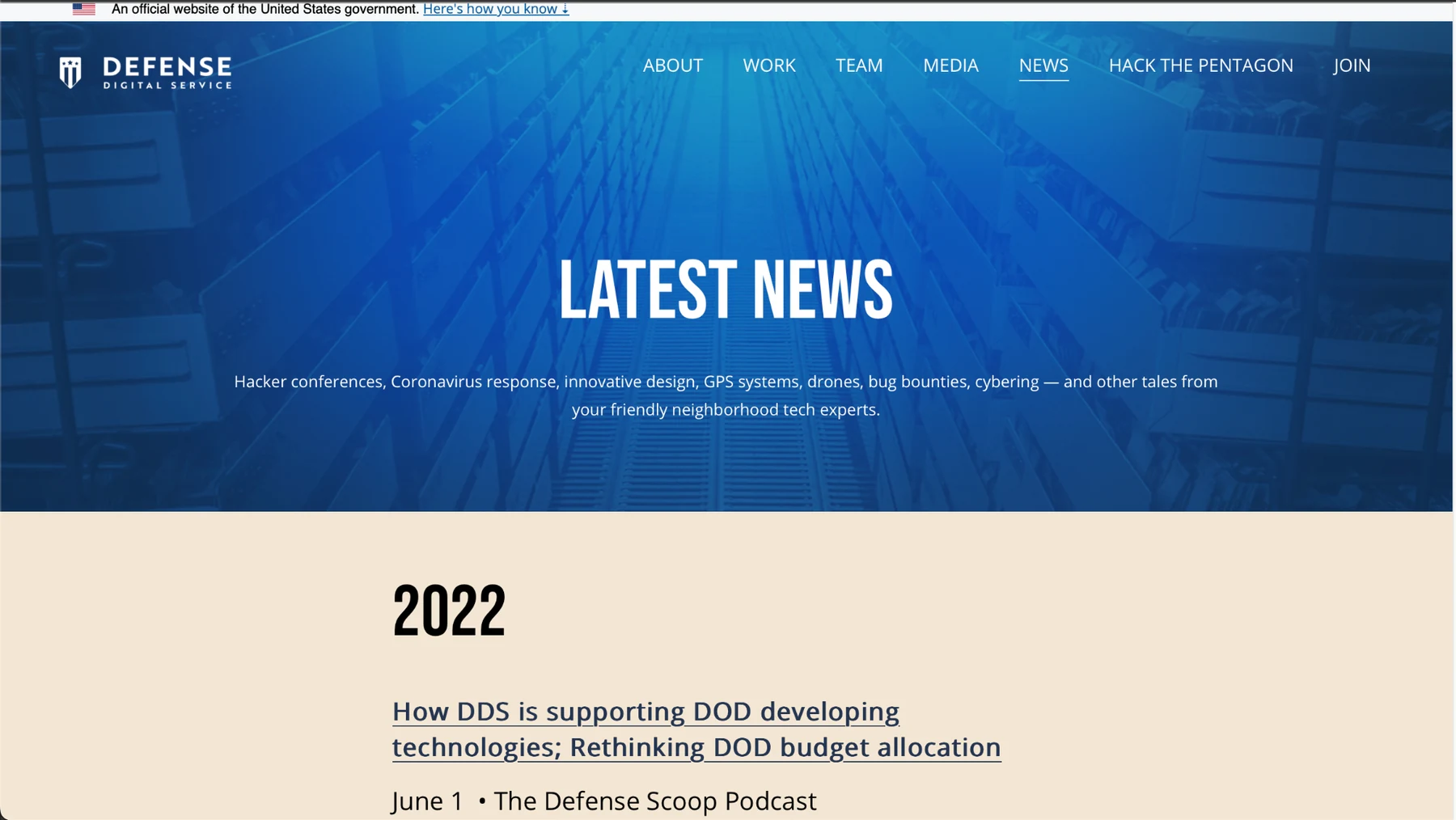Select MEDIA in the navigation

pyautogui.click(x=950, y=66)
